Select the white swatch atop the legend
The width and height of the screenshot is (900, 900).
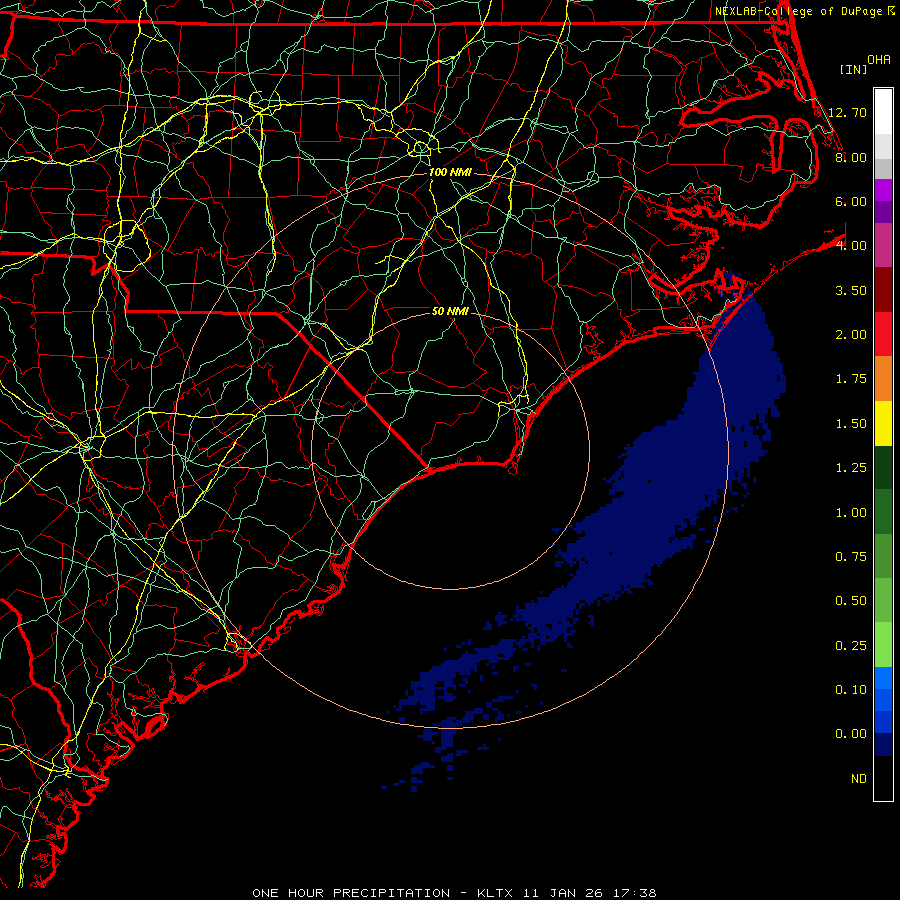(883, 112)
